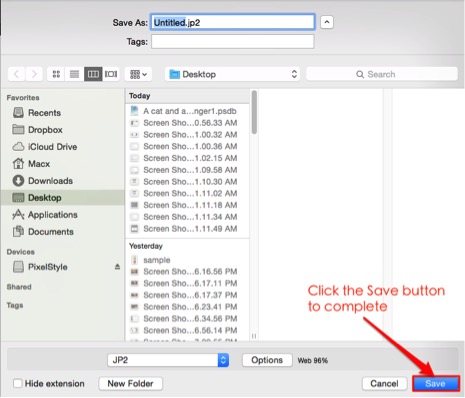Select Screen Sho...0.56.33 AM file
This screenshot has height=398, width=465.
[x=187, y=123]
